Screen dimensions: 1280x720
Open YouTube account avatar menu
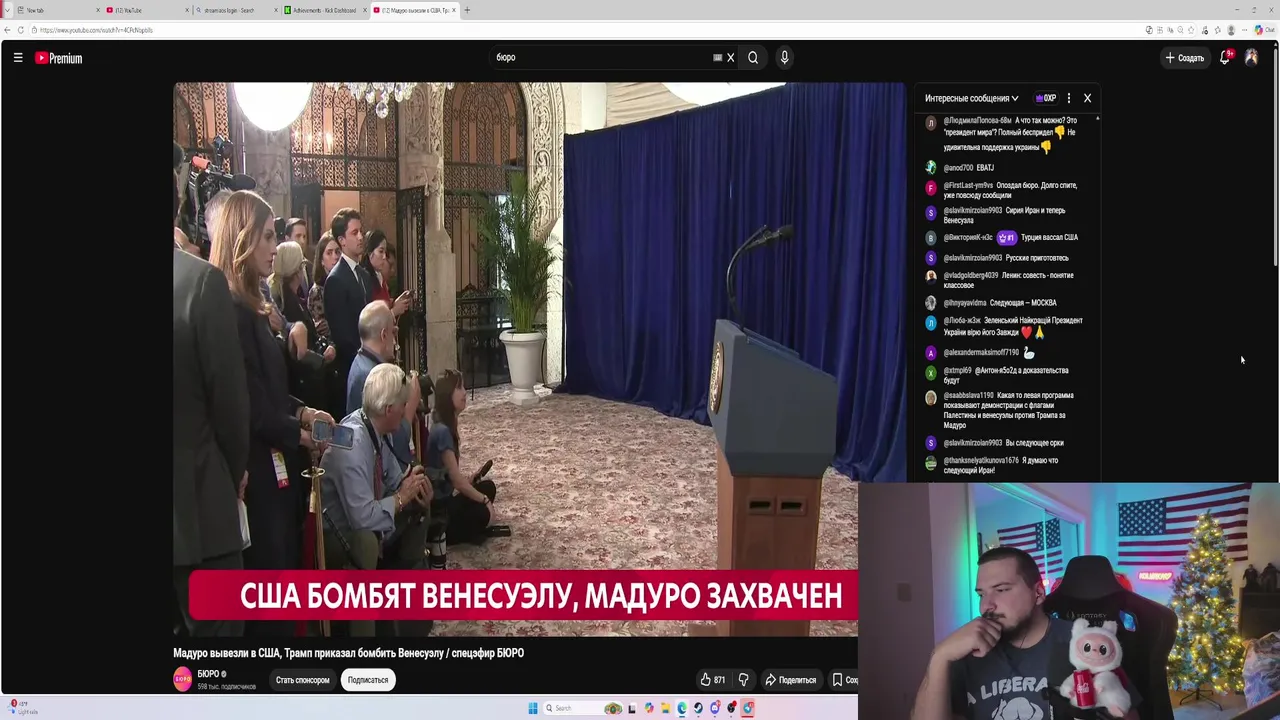point(1251,58)
